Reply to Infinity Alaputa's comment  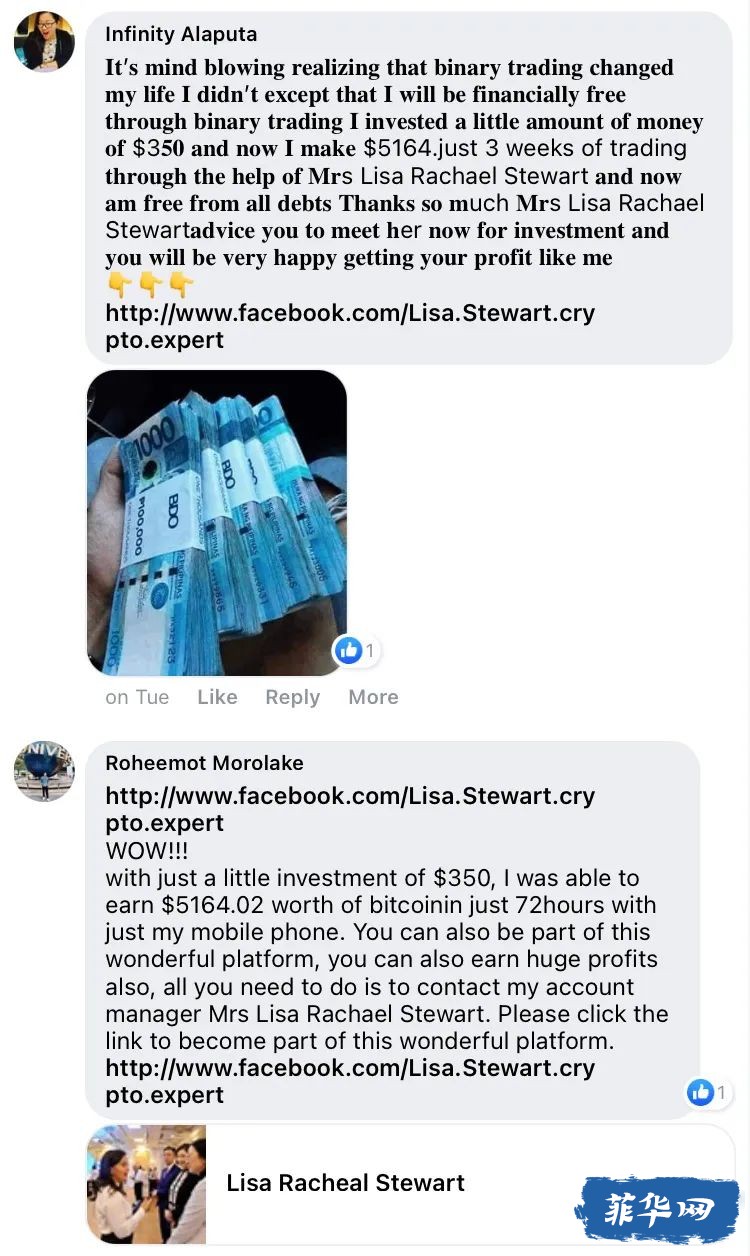point(292,697)
